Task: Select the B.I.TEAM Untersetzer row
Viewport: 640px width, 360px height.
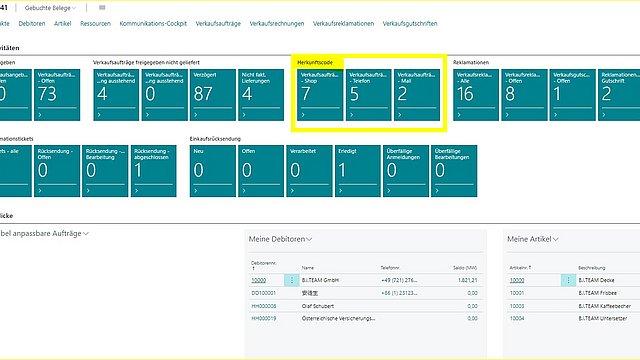Action: click(x=573, y=318)
